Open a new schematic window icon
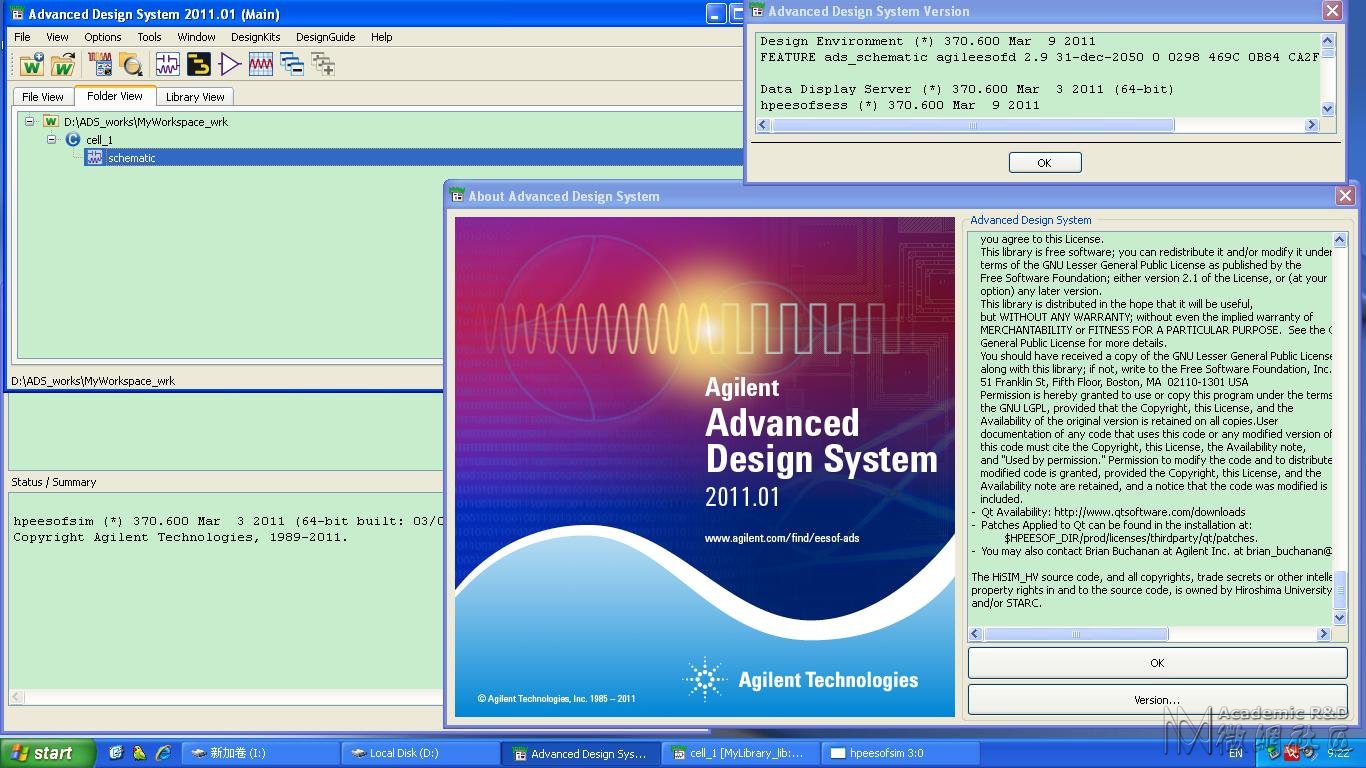Image resolution: width=1366 pixels, height=768 pixels. 168,65
